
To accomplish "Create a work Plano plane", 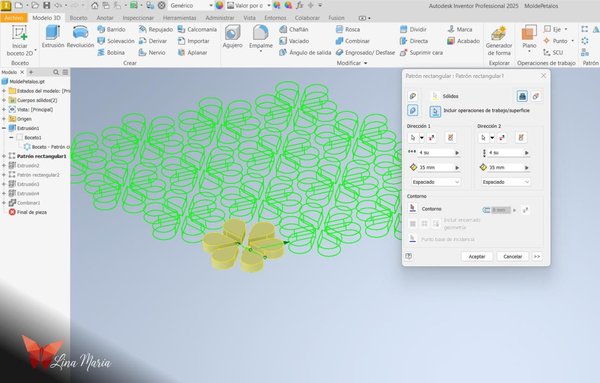I will pyautogui.click(x=529, y=37).
